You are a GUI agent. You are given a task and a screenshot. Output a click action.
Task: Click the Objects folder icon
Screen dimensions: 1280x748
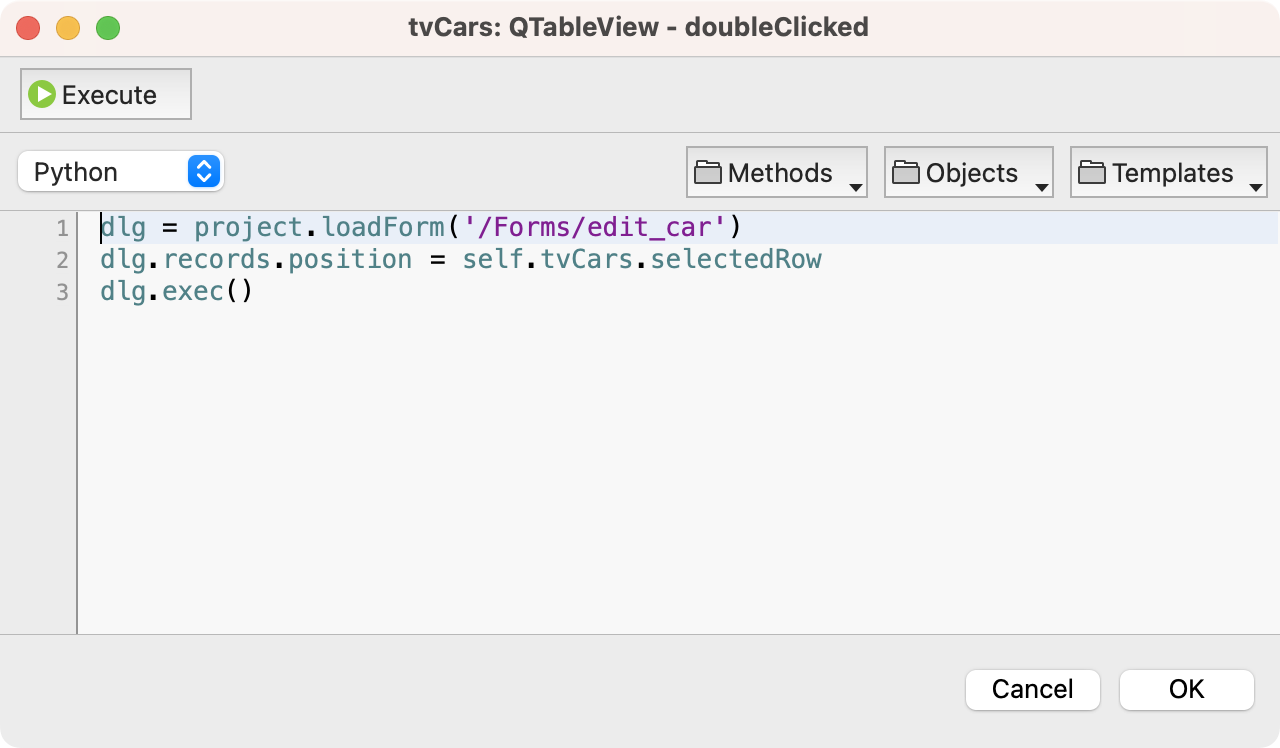[906, 173]
